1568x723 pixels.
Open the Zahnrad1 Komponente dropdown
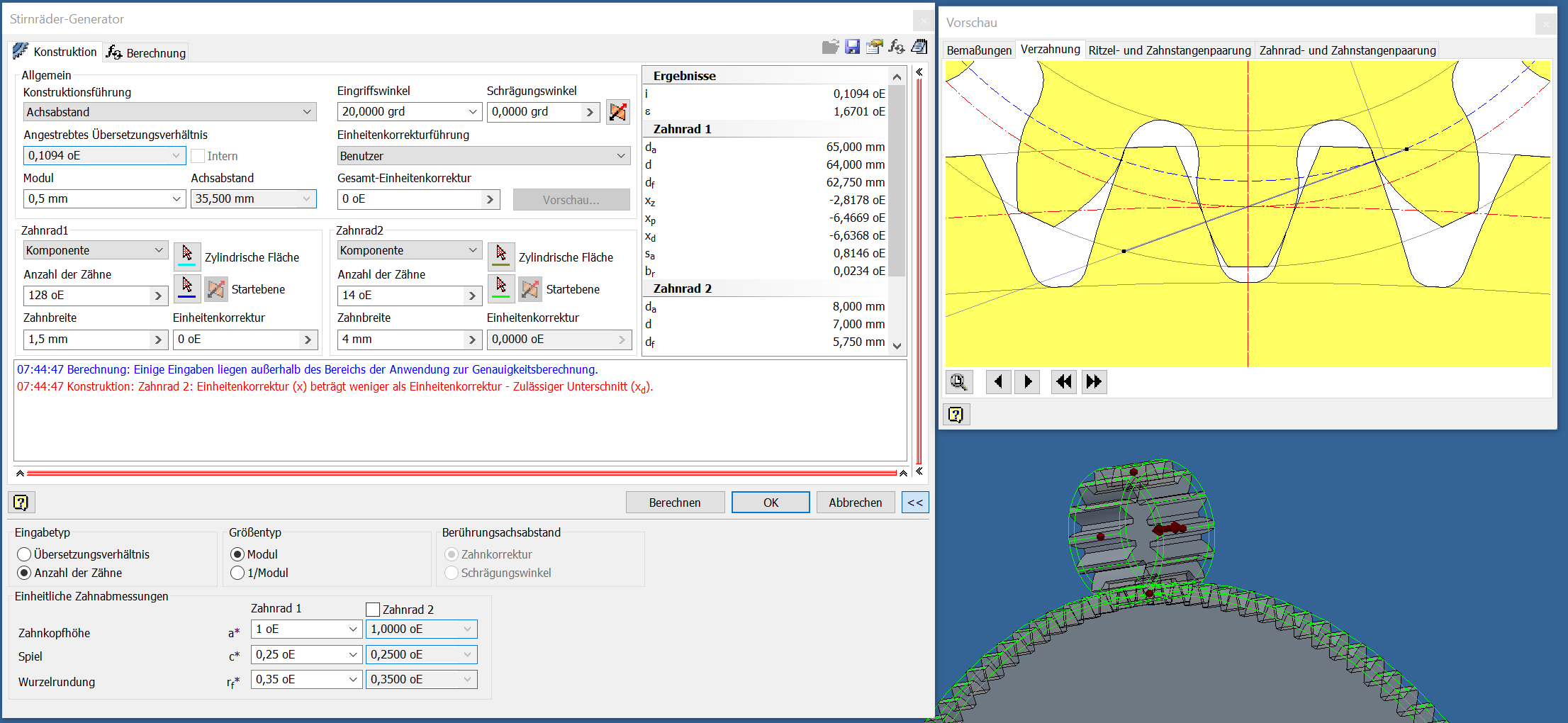[x=96, y=250]
